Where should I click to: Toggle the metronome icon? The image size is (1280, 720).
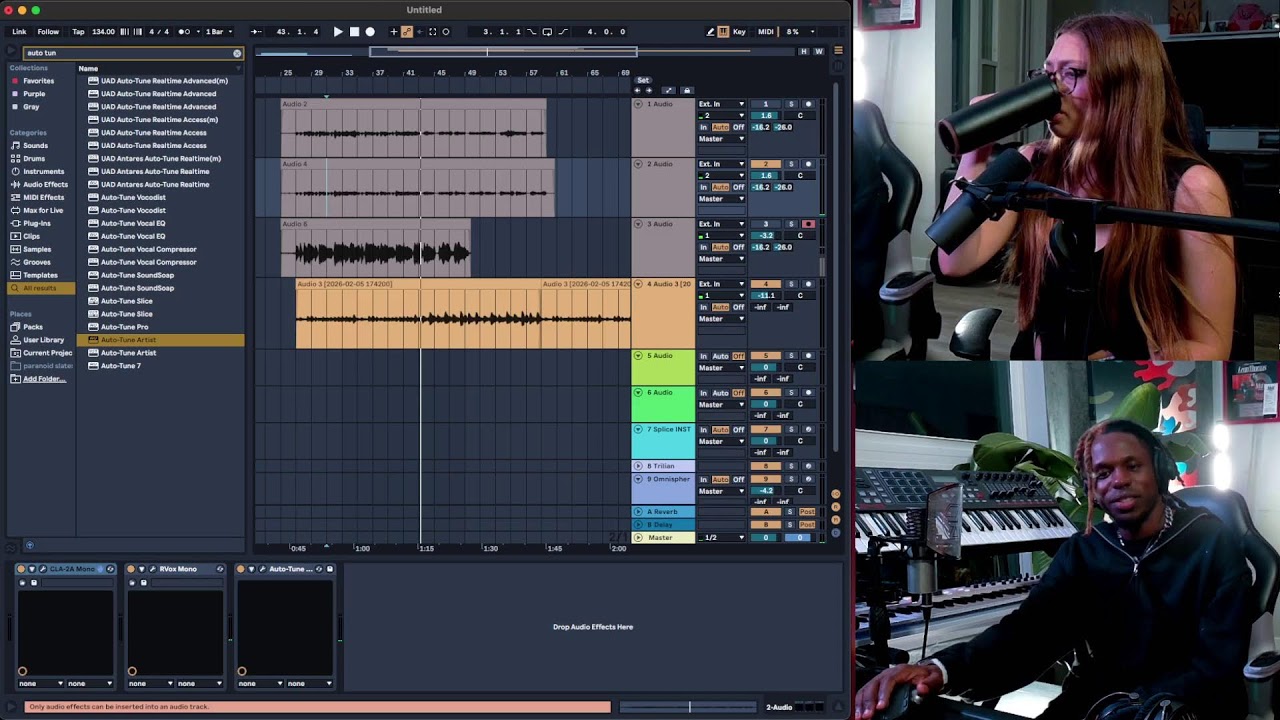point(184,32)
